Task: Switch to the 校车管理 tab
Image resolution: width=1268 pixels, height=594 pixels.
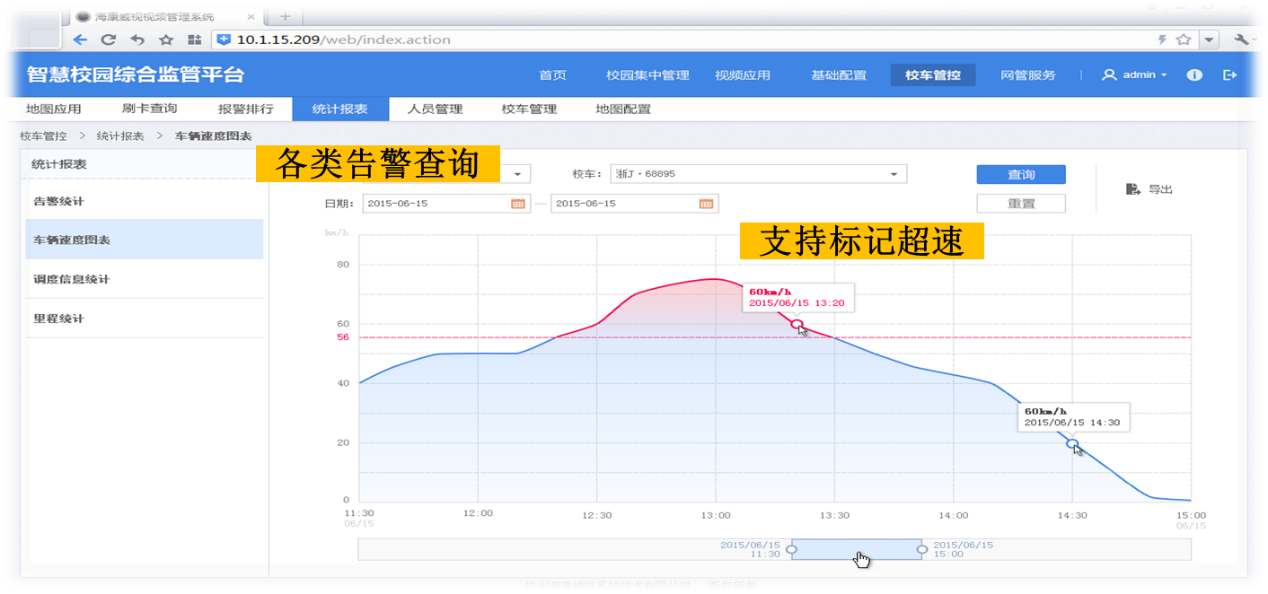Action: [x=529, y=109]
